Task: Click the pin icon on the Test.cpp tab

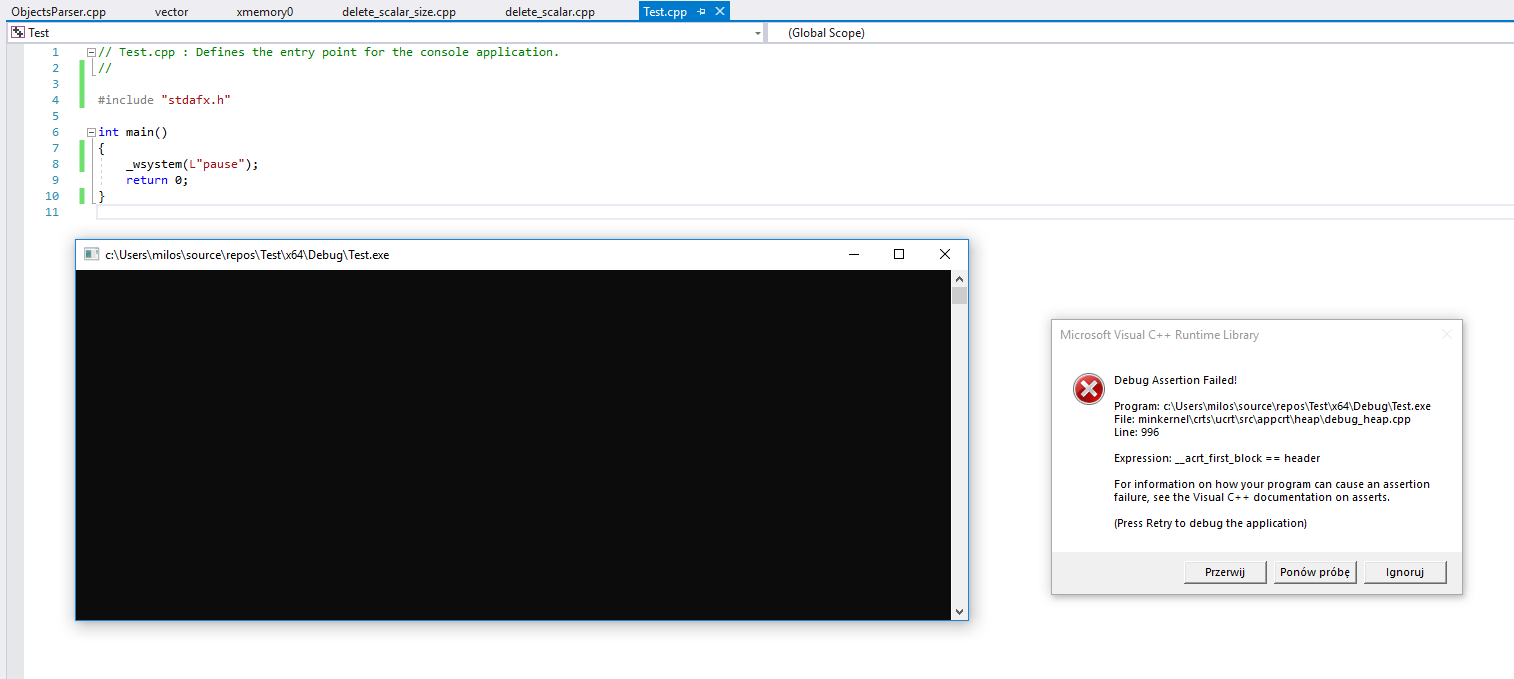Action: [x=703, y=11]
